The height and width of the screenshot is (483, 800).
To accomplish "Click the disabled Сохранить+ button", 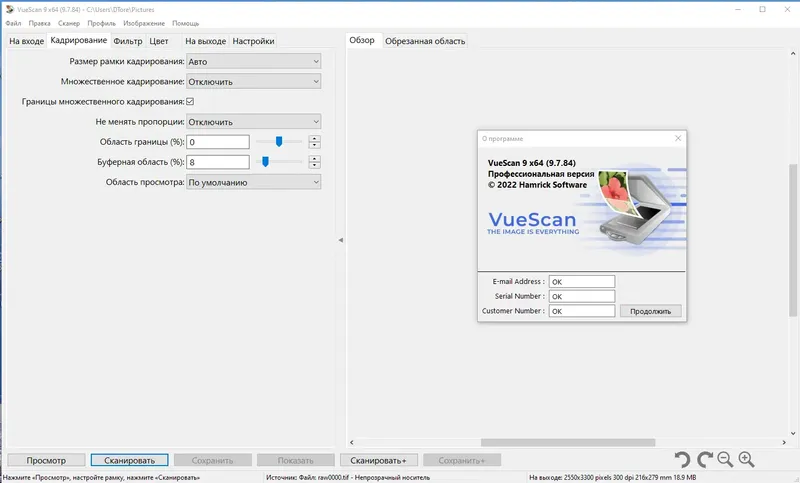I will [x=462, y=460].
